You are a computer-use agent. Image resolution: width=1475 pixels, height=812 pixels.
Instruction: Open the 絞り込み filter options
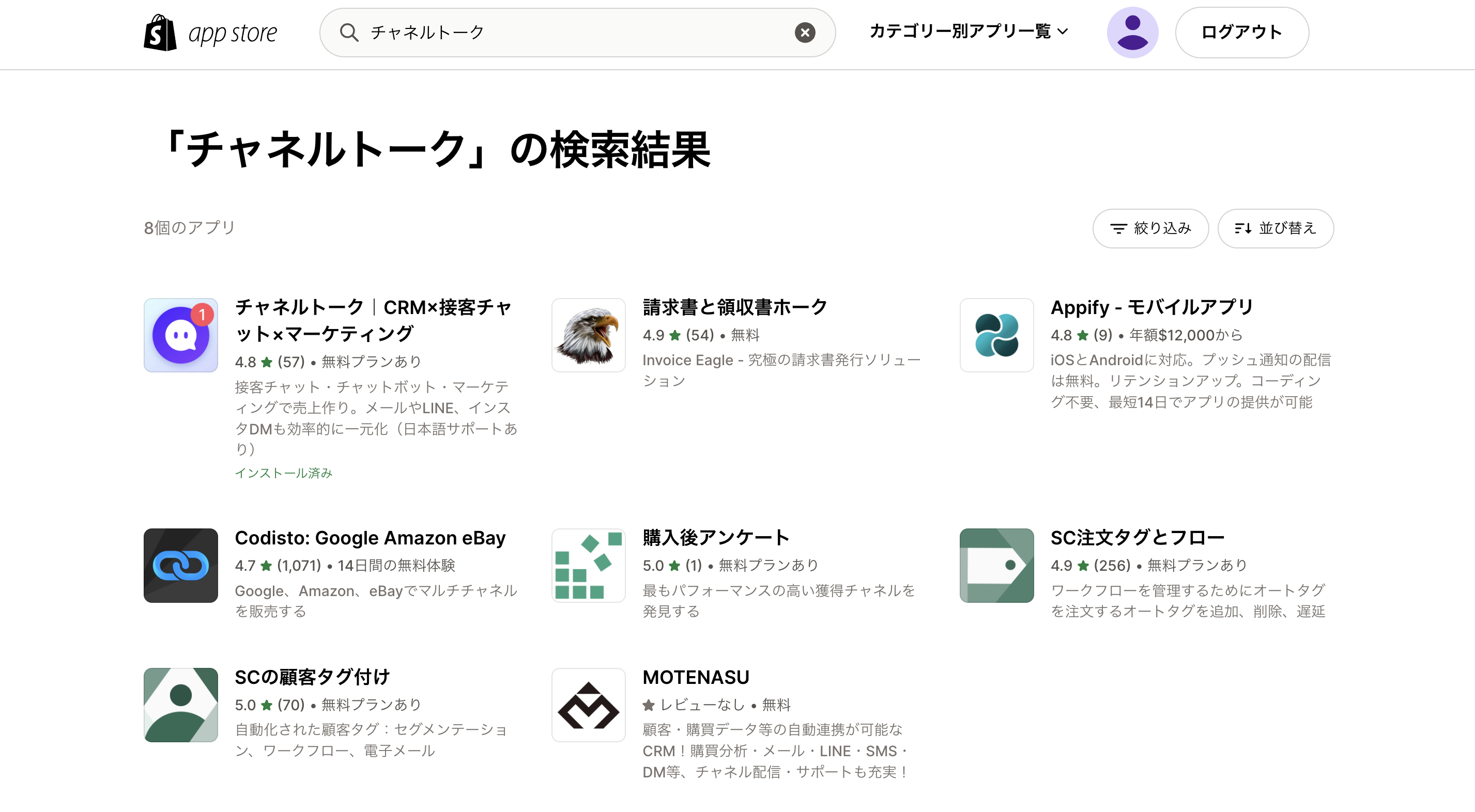(1150, 228)
